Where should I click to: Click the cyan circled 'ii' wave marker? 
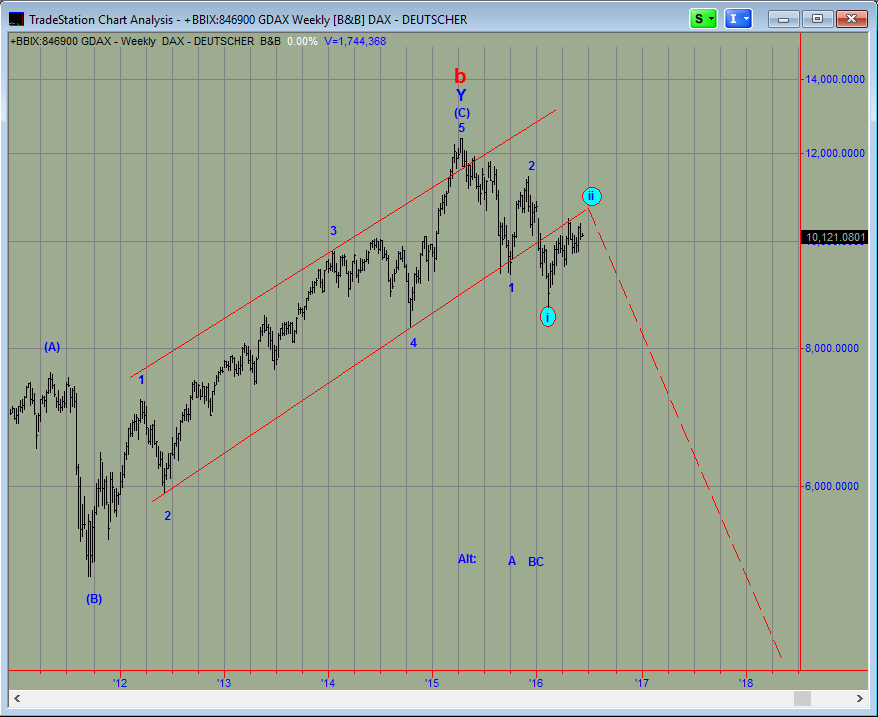591,196
